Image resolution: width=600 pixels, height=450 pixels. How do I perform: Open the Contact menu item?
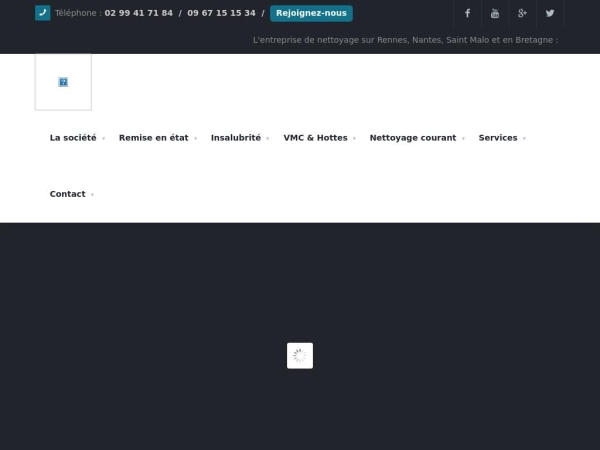coord(67,194)
